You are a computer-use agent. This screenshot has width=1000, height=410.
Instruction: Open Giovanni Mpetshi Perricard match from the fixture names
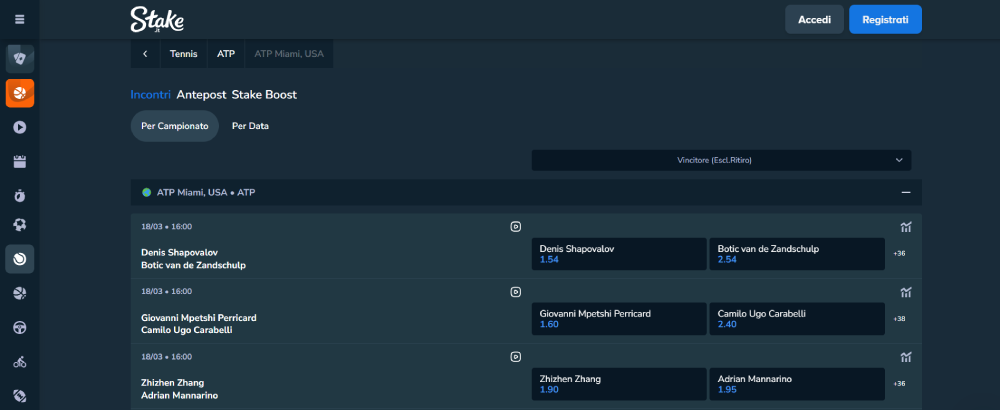tap(199, 324)
